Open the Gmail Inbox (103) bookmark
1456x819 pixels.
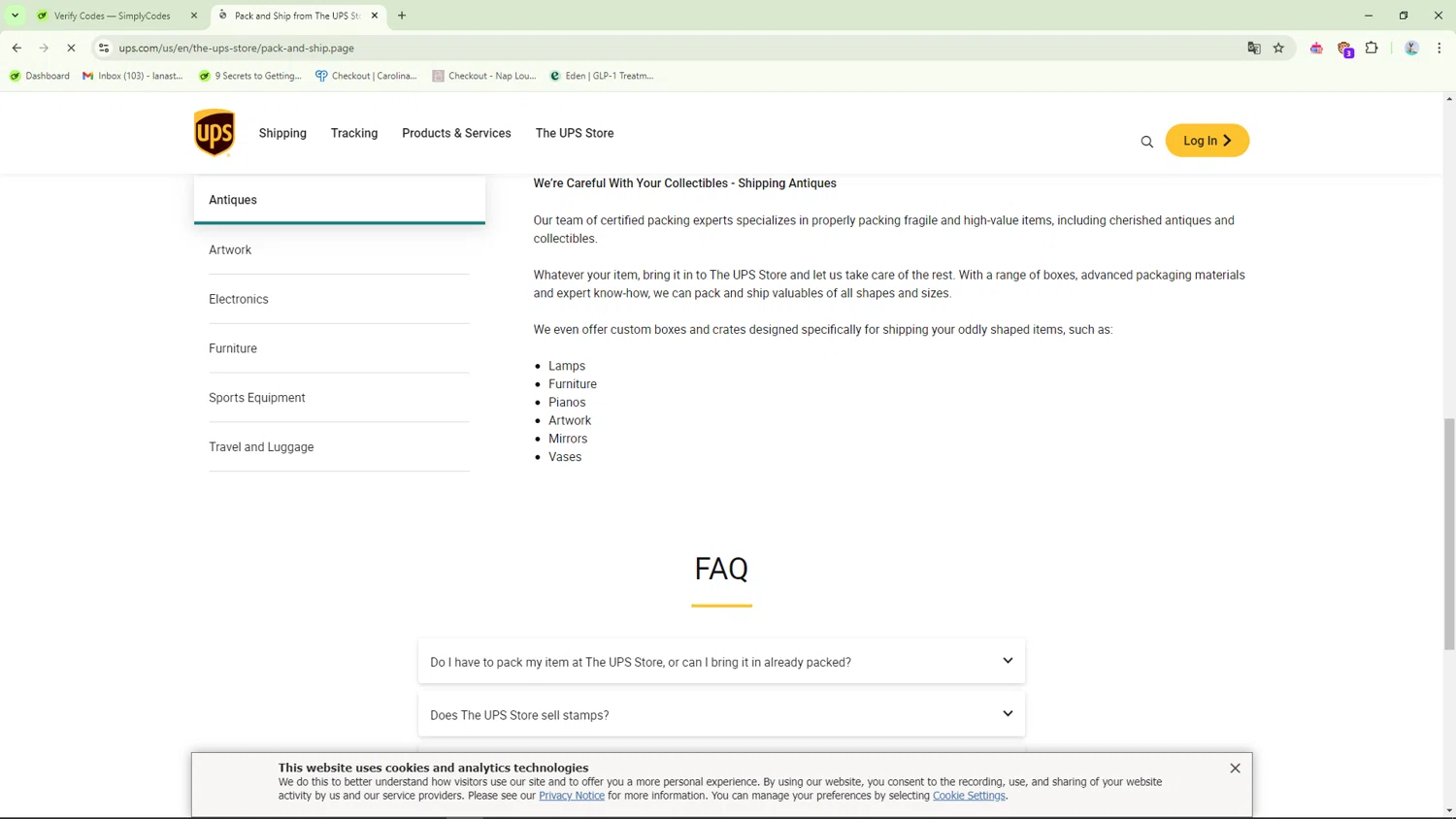coord(133,76)
